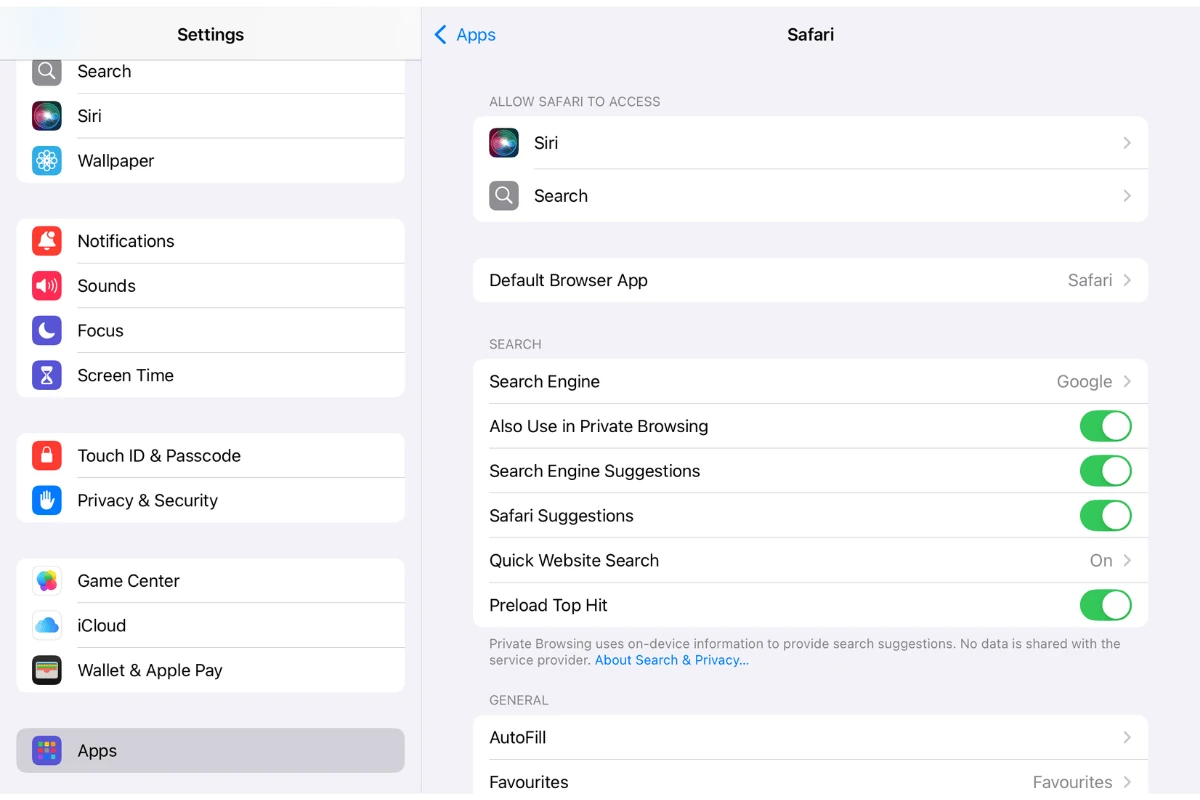
Task: Tap the Siri icon under Allow Safari to Access
Action: pyautogui.click(x=504, y=143)
